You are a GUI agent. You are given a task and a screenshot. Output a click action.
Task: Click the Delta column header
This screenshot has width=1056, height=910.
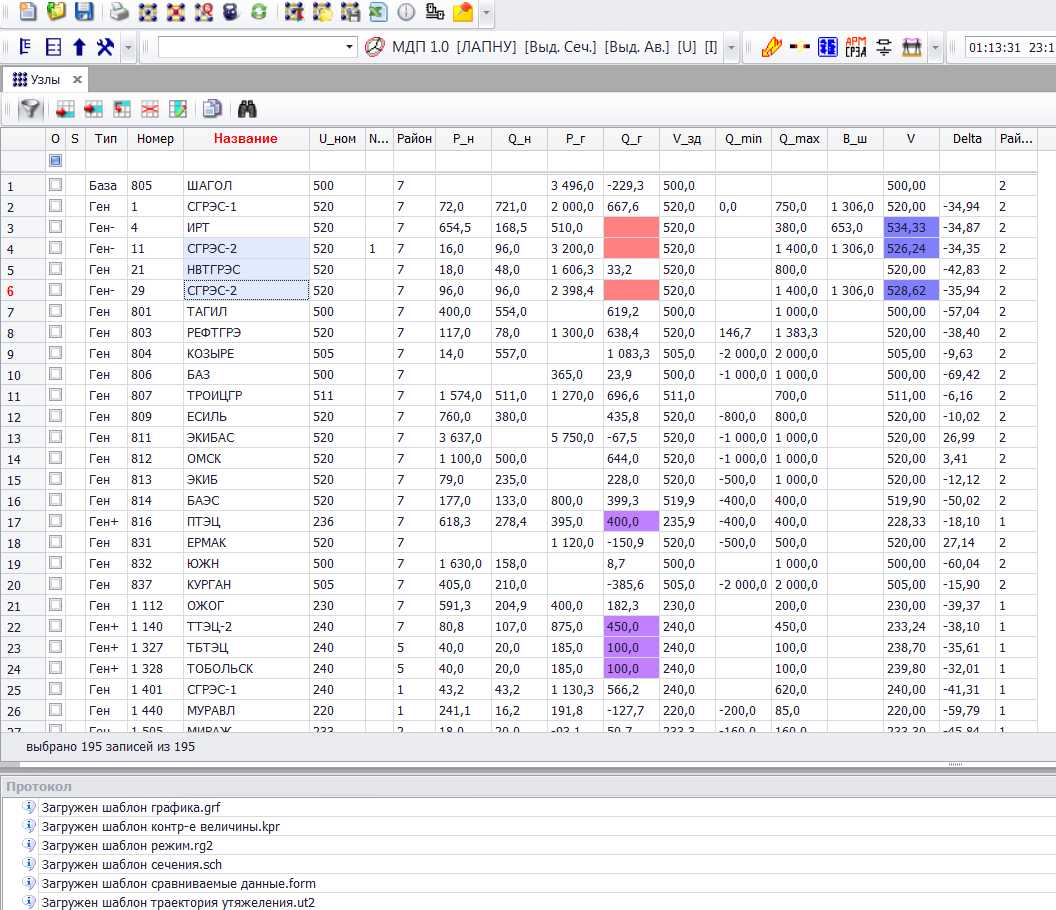tap(966, 139)
